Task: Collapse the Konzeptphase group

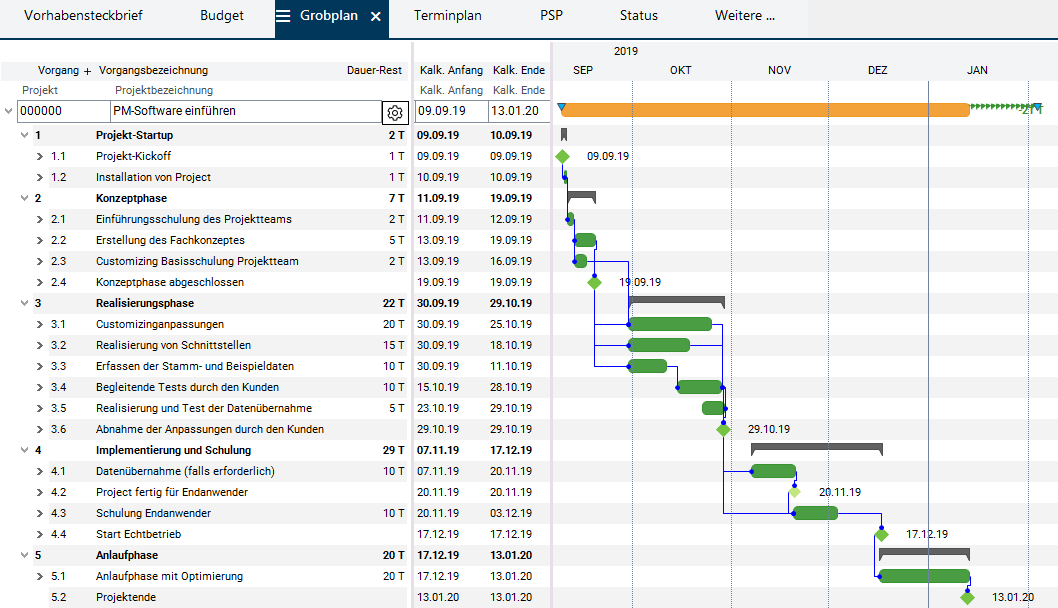Action: [23, 198]
